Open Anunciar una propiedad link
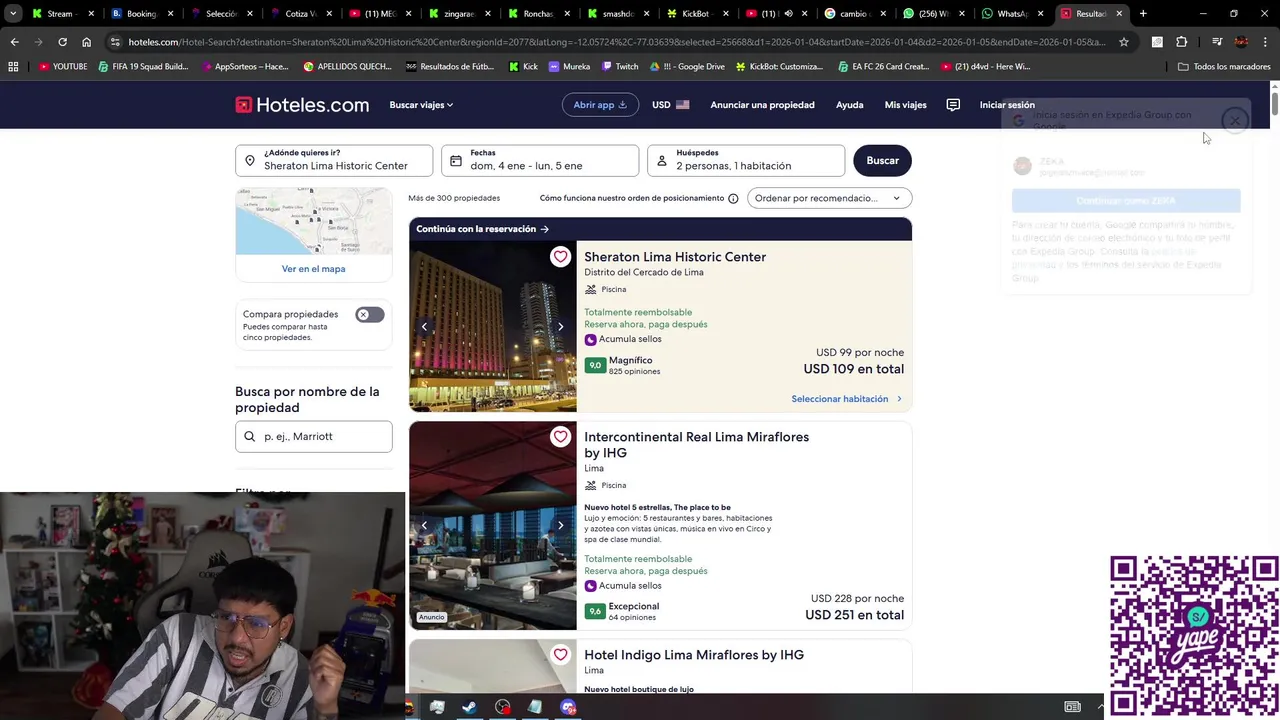Screen dimensions: 1280x720 [x=762, y=105]
